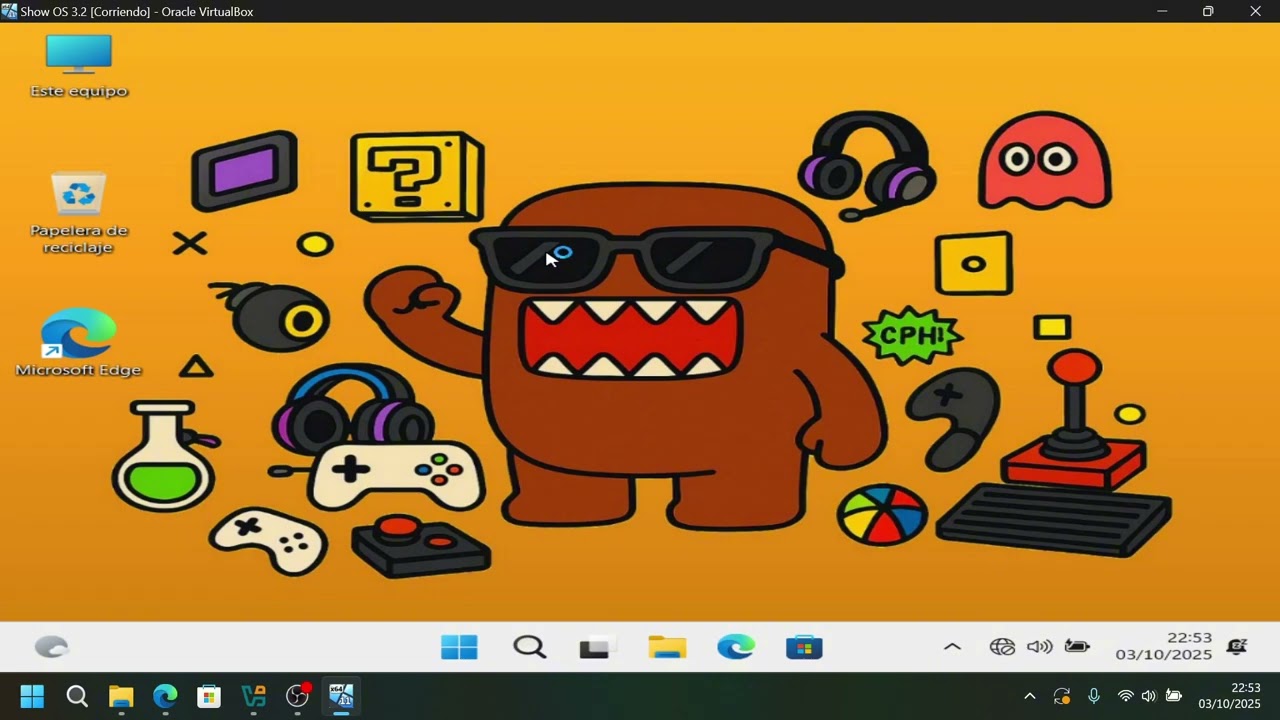This screenshot has height=720, width=1280.
Task: Open host taskbar Search
Action: pos(77,696)
